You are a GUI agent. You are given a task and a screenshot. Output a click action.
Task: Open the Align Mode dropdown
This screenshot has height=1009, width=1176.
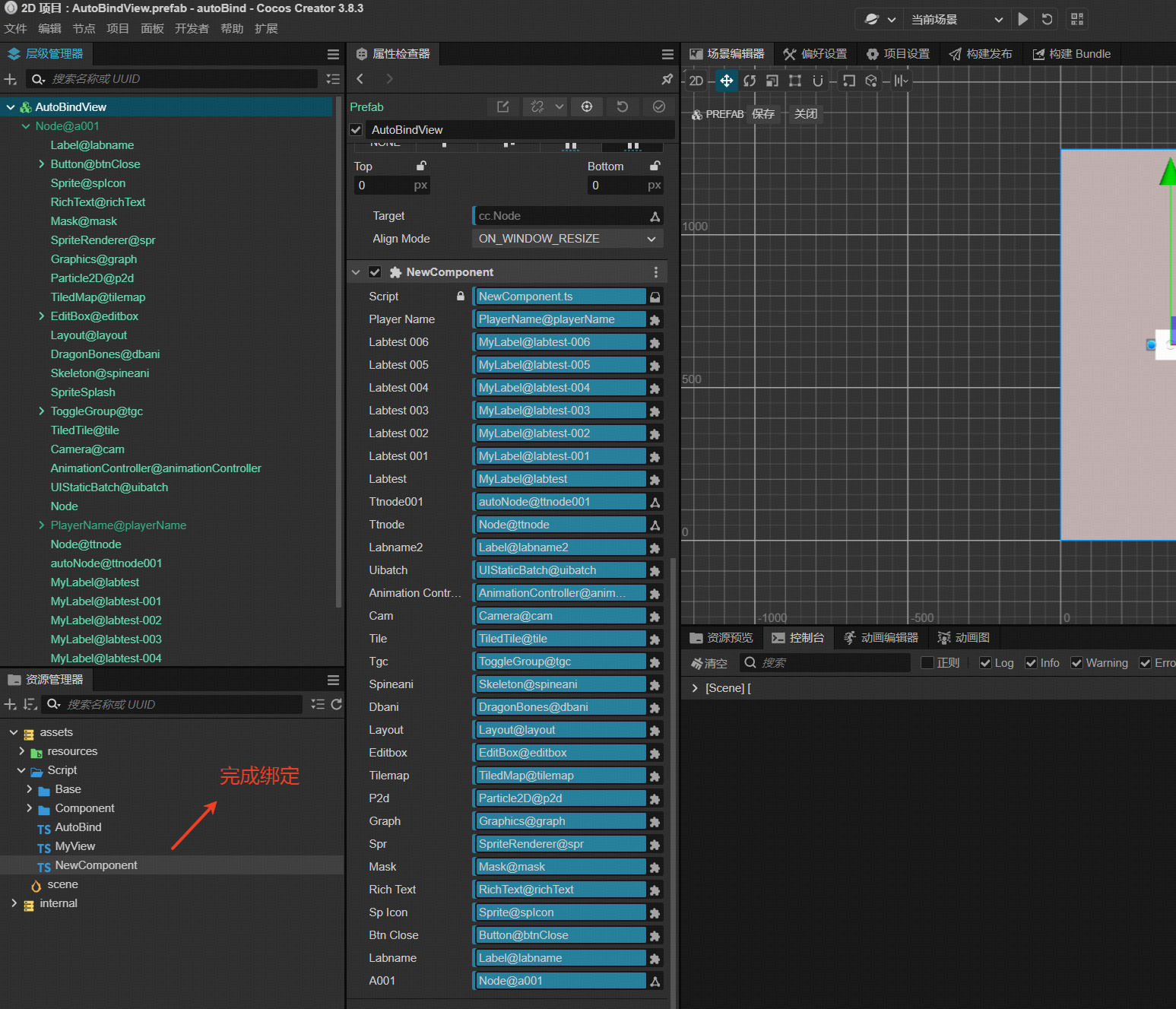(x=567, y=239)
